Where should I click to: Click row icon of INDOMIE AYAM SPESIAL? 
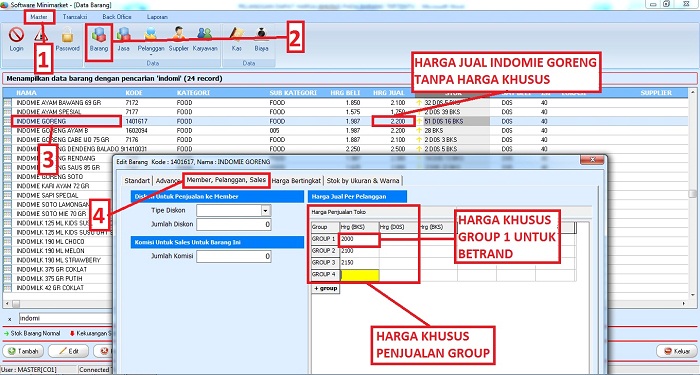tap(8, 112)
